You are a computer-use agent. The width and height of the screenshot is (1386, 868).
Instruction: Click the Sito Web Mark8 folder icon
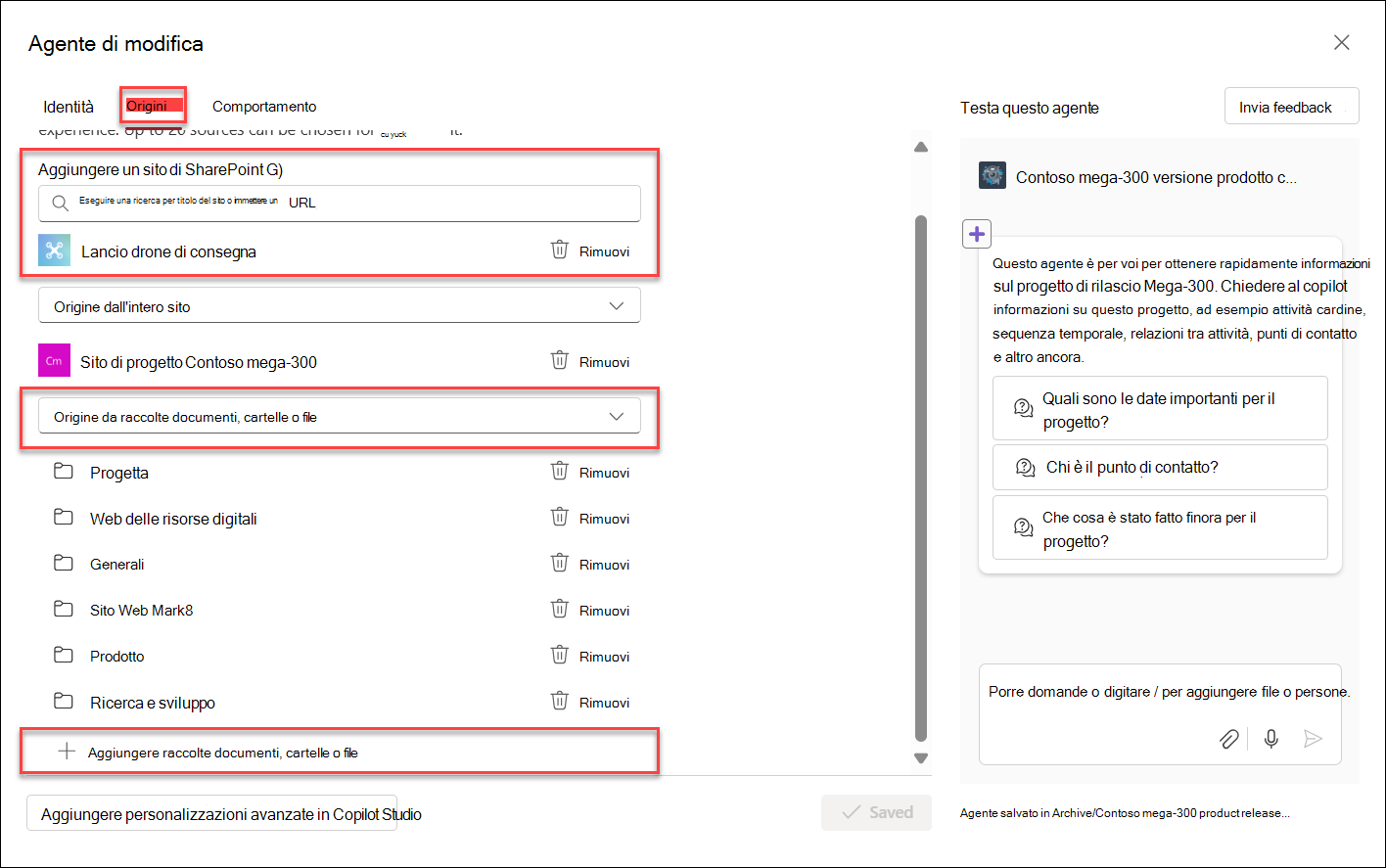point(64,610)
